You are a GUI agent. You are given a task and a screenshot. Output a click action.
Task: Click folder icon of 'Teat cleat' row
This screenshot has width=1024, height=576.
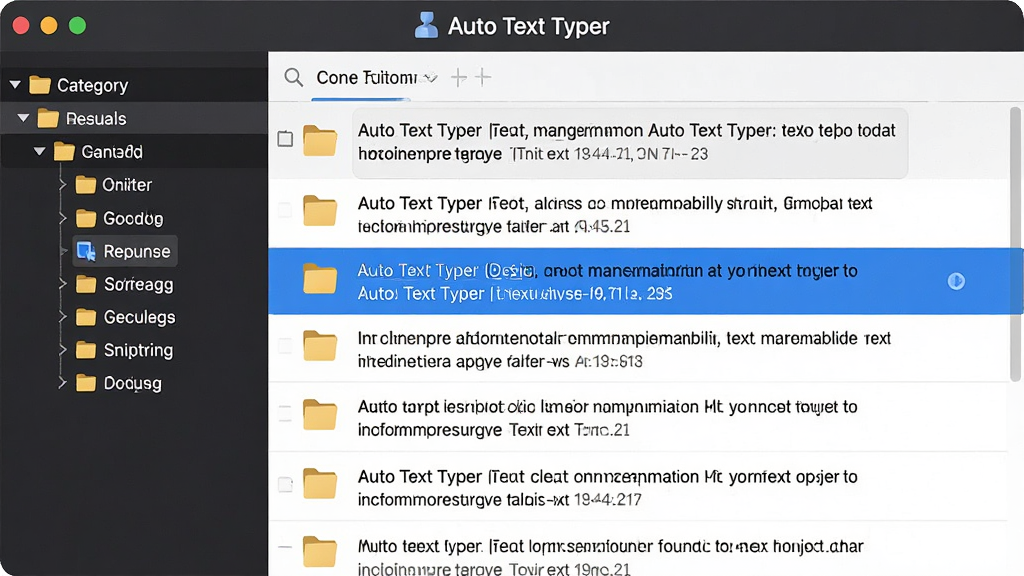pyautogui.click(x=320, y=484)
